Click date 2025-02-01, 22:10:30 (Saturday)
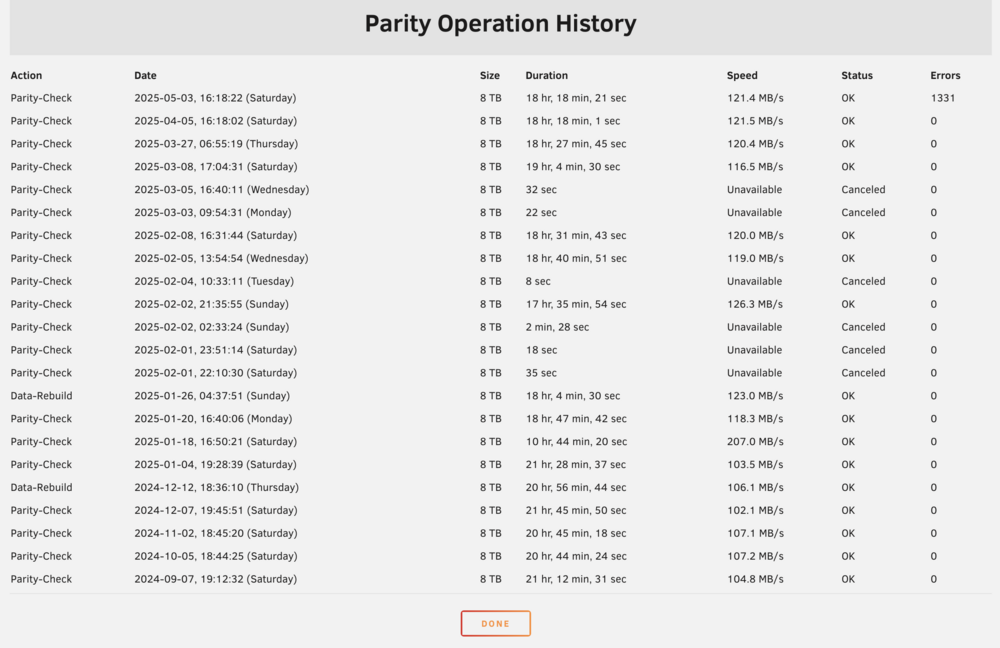 point(216,373)
